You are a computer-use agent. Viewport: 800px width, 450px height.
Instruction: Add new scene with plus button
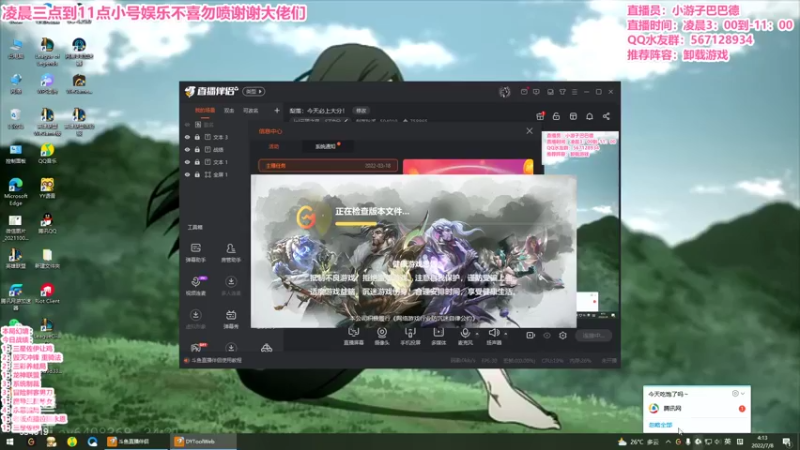point(277,110)
